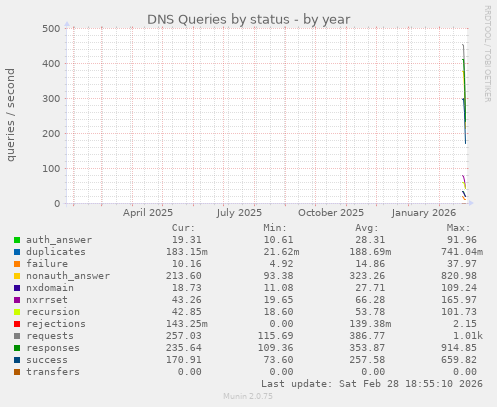Select the auth_answer legend label
This screenshot has width=497, height=407.
click(59, 240)
